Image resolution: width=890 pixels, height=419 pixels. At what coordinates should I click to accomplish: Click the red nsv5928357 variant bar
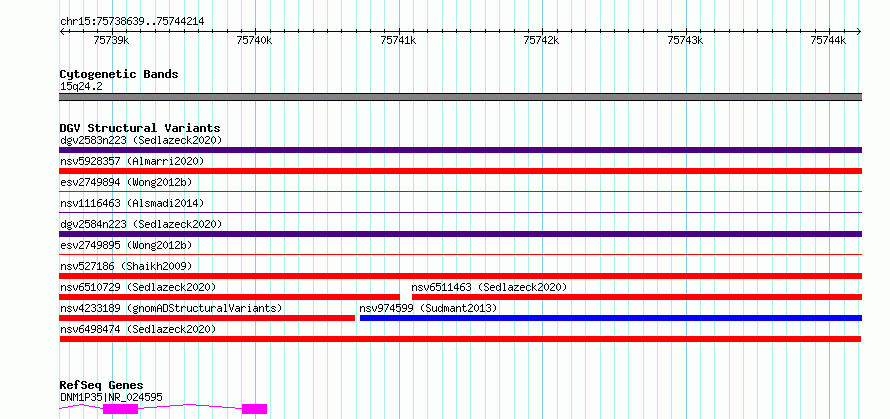point(461,171)
